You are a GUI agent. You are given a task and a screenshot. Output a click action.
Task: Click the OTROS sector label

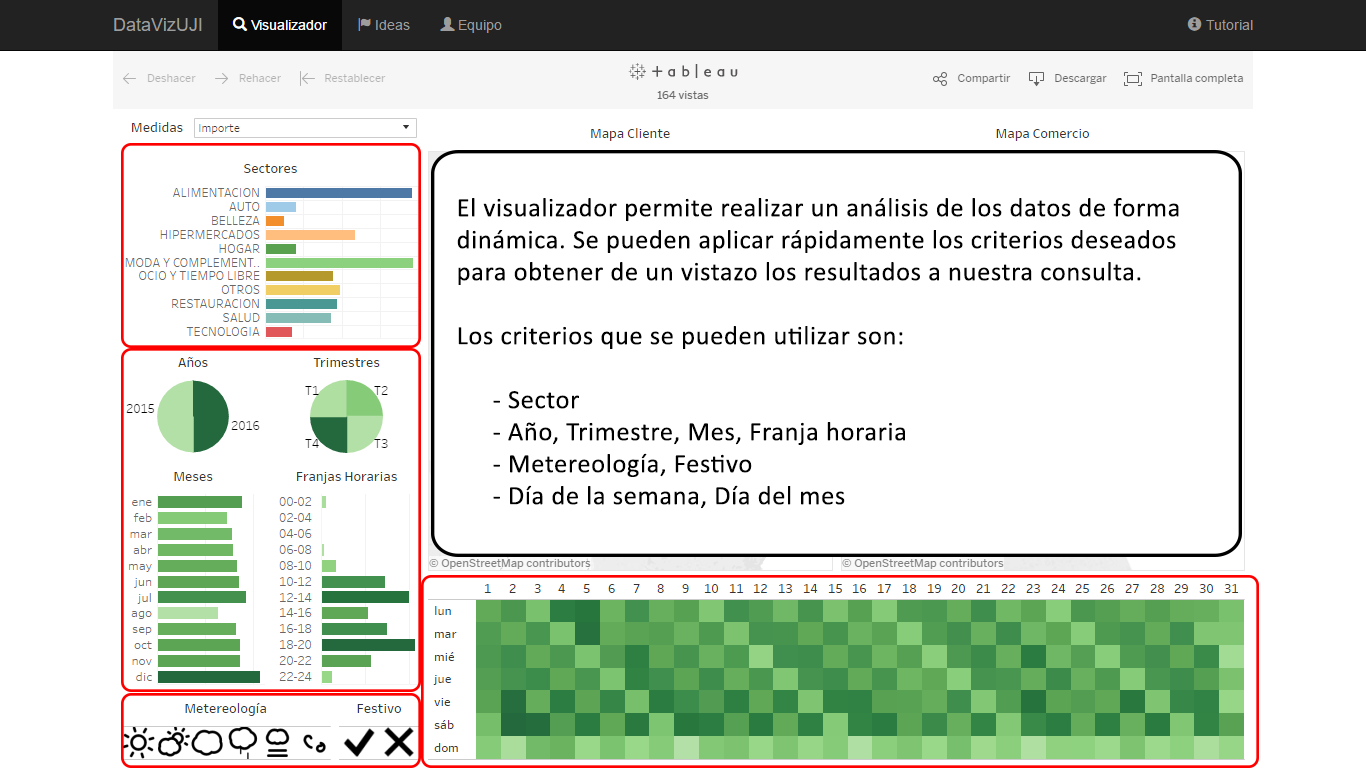241,290
